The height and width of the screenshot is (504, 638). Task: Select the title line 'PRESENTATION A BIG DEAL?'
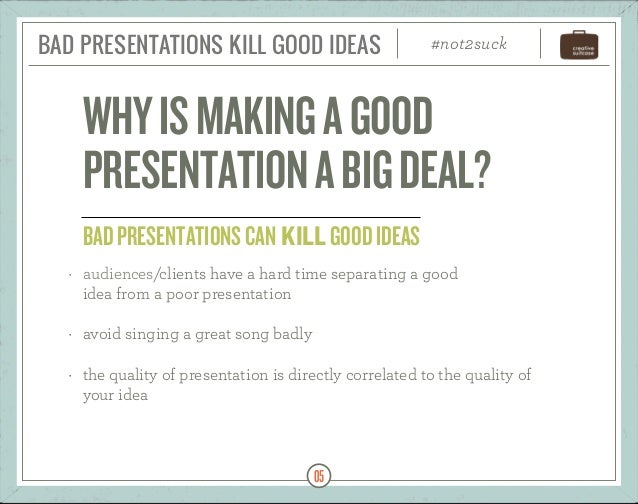click(285, 169)
